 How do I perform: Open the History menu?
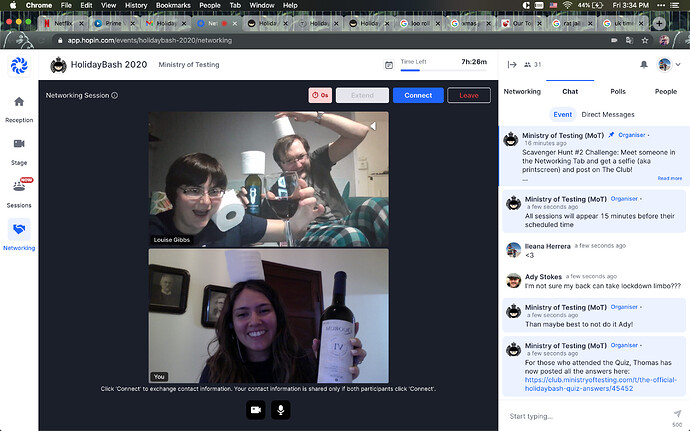tap(136, 5)
